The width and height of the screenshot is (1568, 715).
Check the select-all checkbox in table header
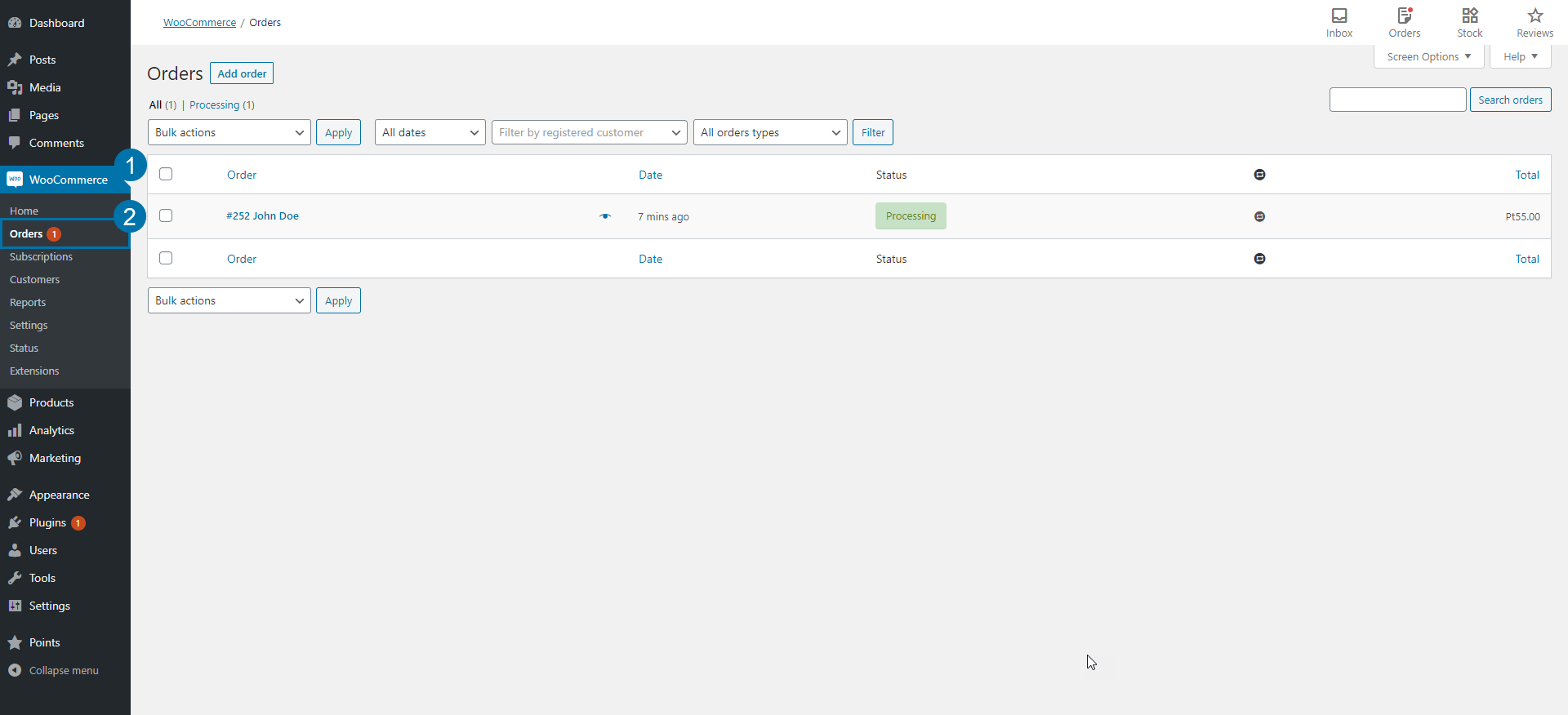tap(166, 174)
